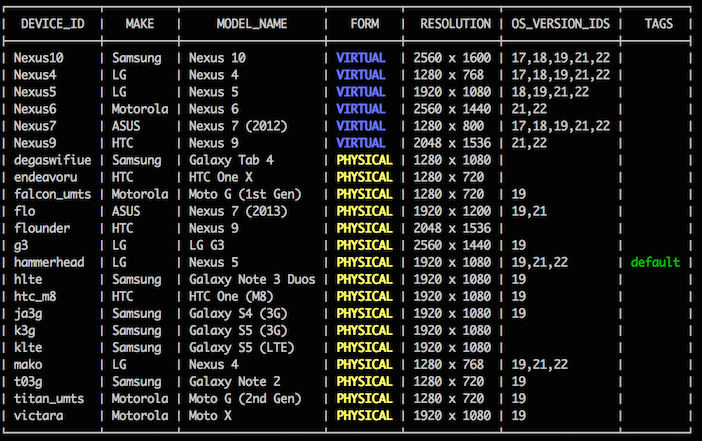Click the k3g device ID

coord(25,330)
